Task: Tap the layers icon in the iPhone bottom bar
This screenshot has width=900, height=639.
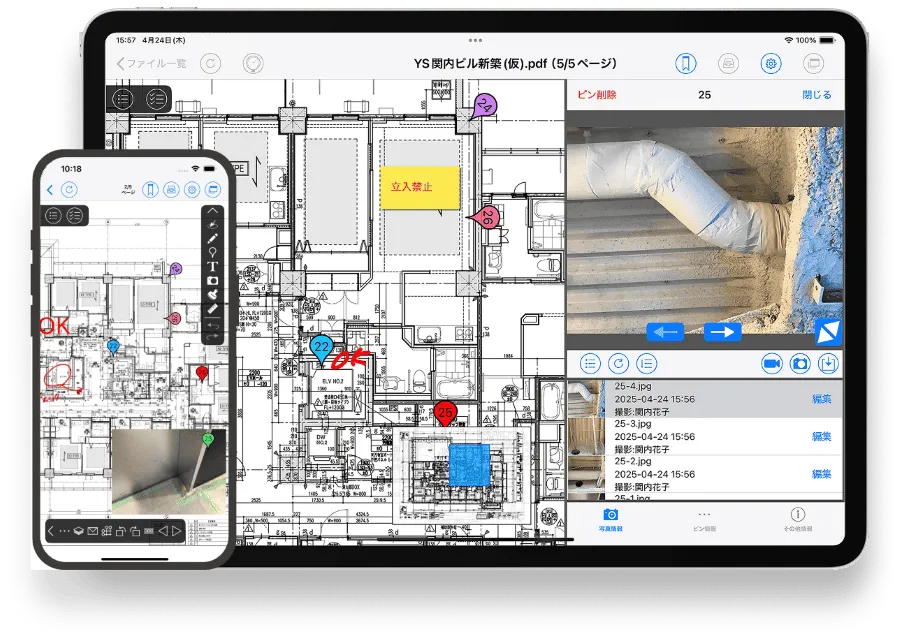Action: click(79, 531)
